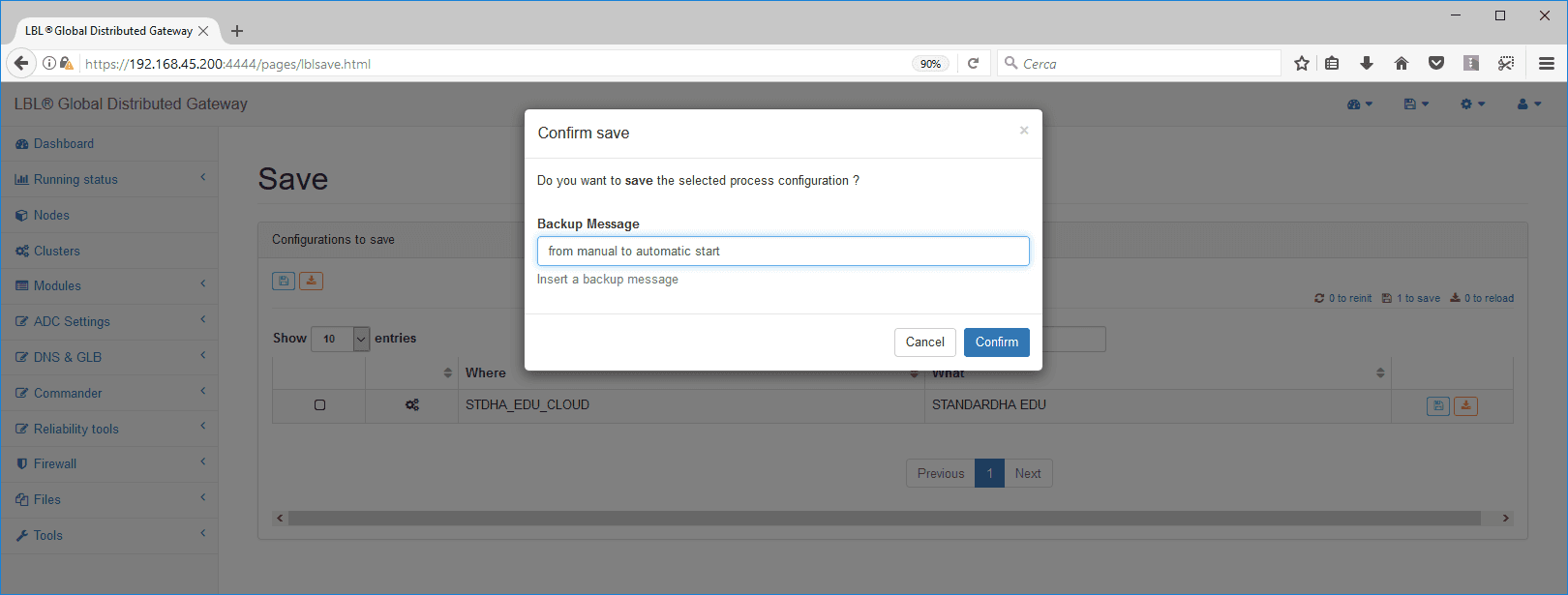Click reload-selected icon under Configurations to save
This screenshot has height=595, width=1568.
(x=311, y=282)
